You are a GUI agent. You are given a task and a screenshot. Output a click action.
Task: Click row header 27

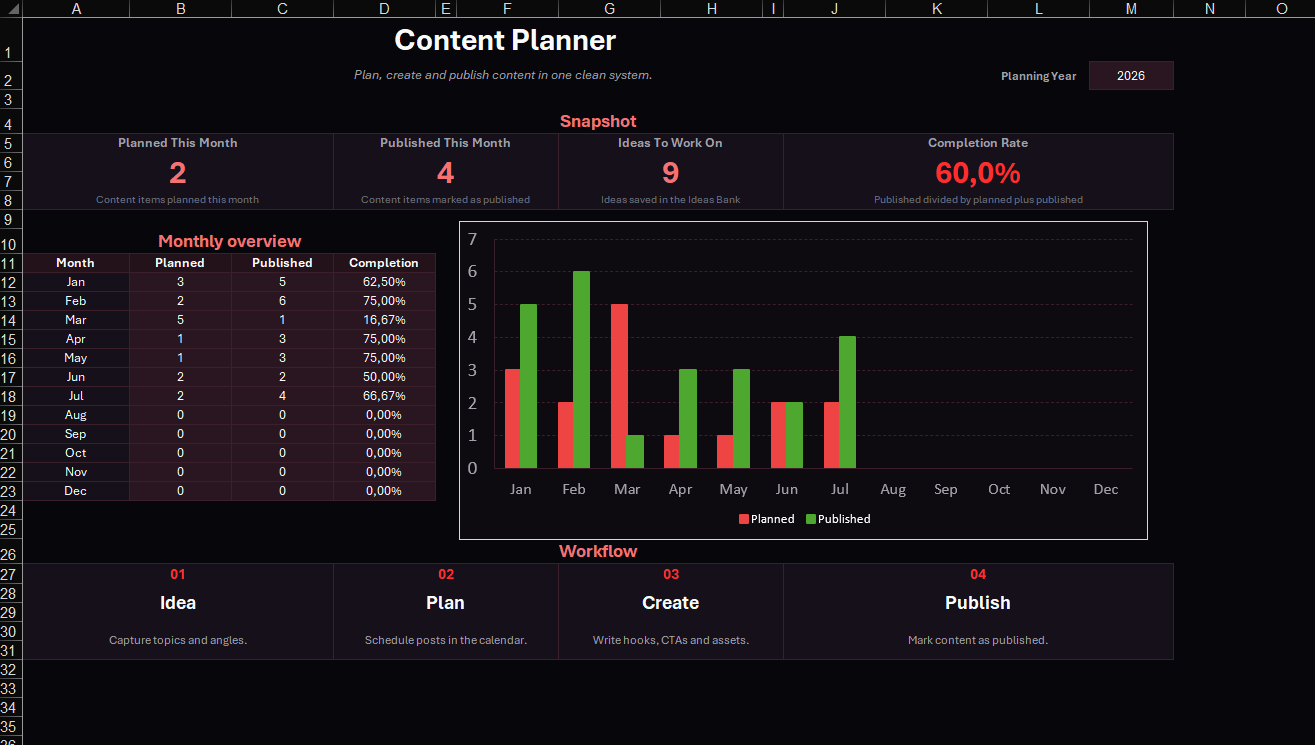[x=9, y=574]
